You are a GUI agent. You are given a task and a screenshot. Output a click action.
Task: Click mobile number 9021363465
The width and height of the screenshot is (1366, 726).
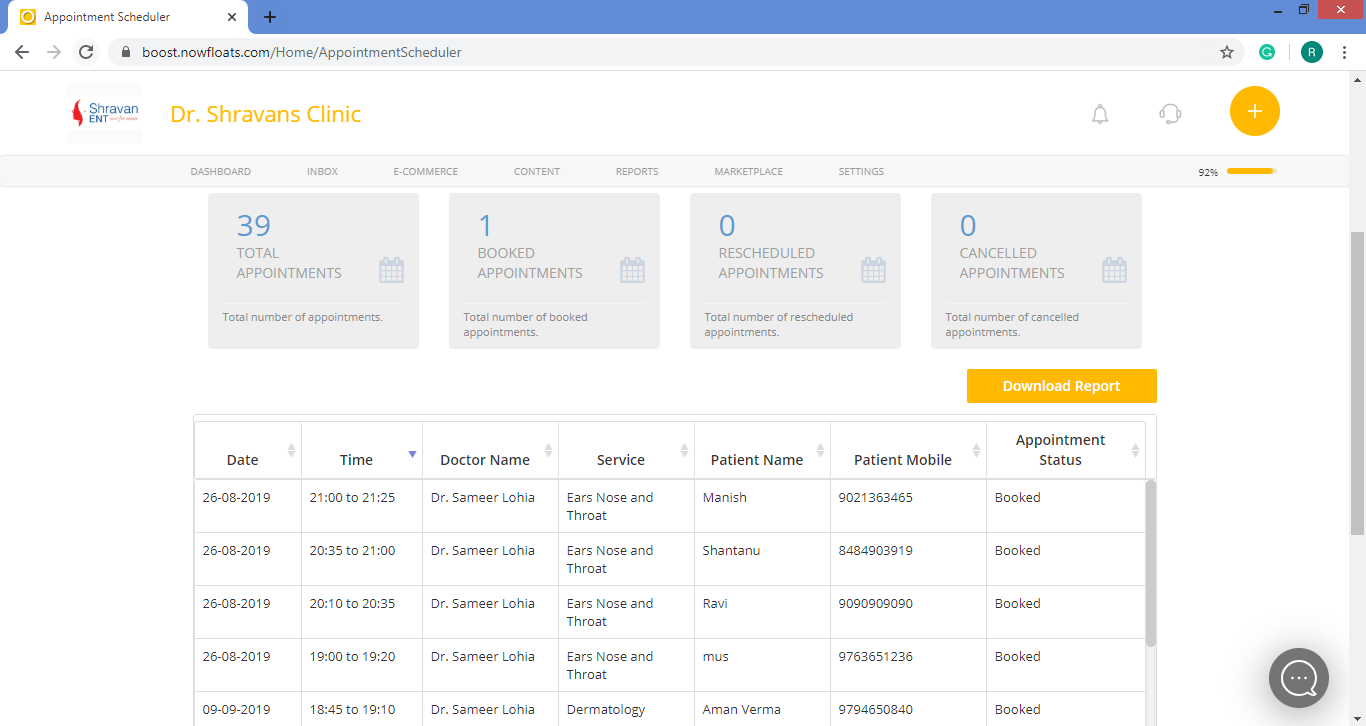(876, 497)
